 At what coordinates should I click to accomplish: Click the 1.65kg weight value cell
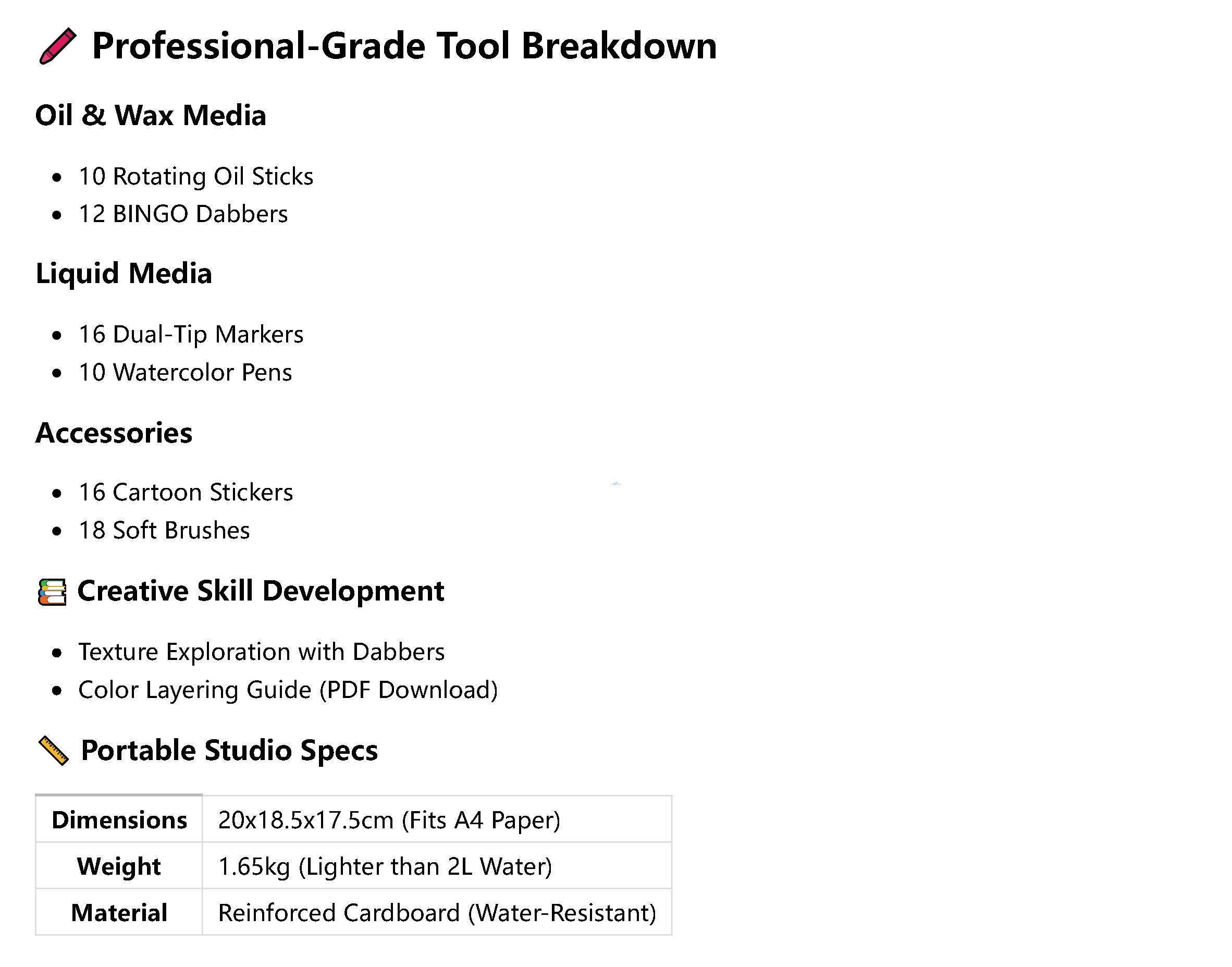tap(385, 867)
